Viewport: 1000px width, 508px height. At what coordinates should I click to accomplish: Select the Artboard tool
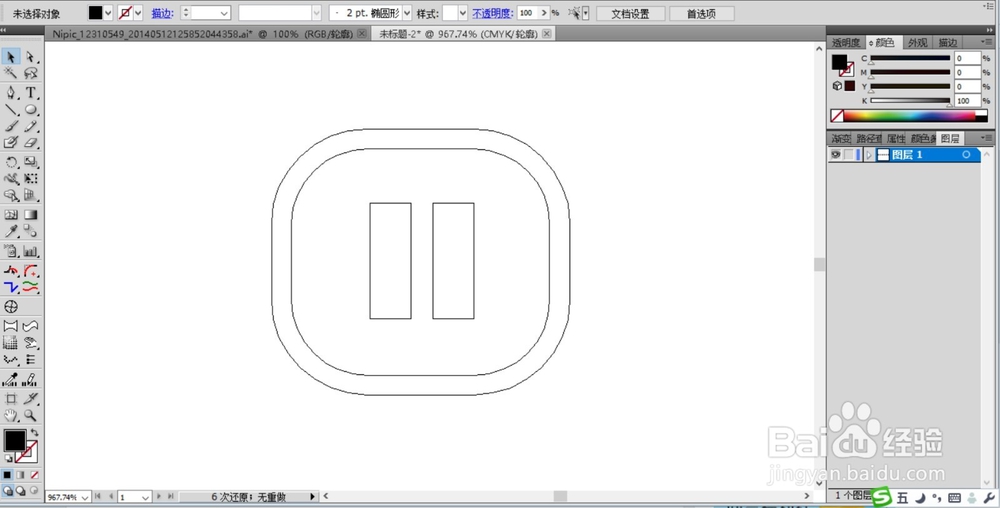coord(11,399)
